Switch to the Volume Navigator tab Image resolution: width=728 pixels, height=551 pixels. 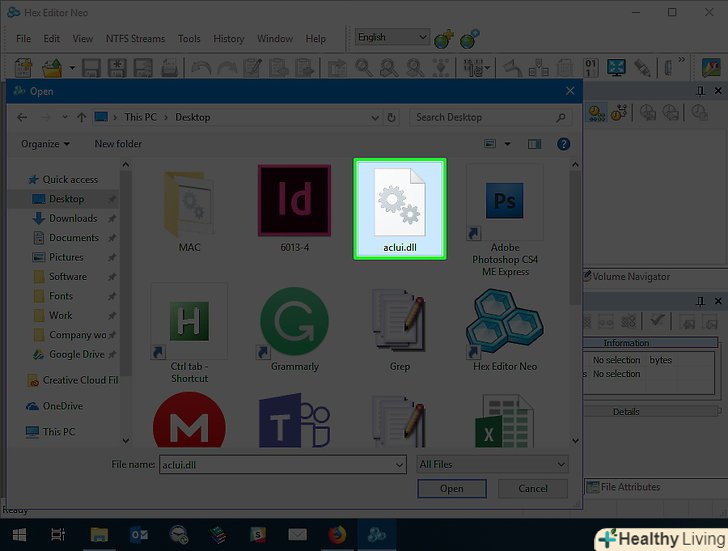626,277
